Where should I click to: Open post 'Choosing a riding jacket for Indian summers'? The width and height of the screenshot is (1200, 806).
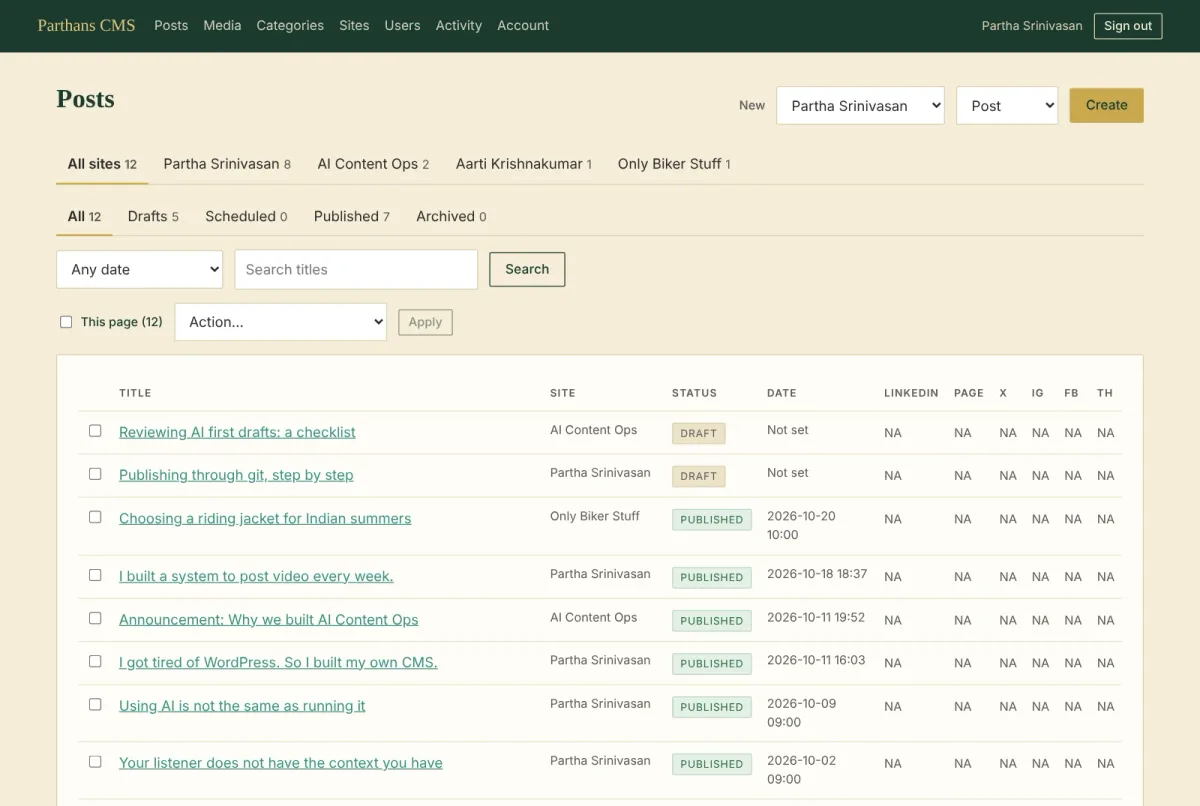coord(265,518)
